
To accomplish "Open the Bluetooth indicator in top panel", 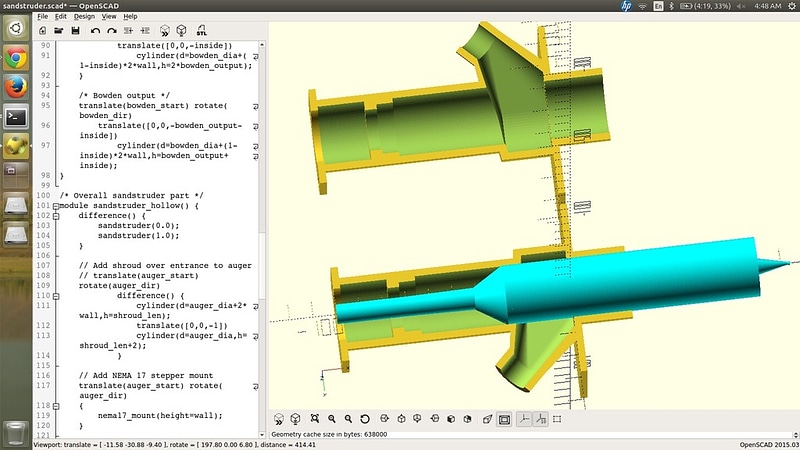I will pos(671,6).
